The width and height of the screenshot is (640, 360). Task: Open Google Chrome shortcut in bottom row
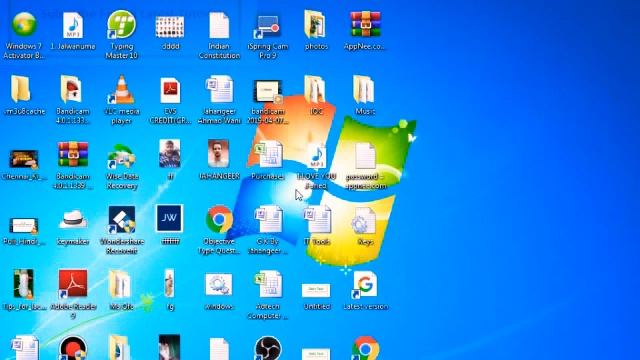[365, 348]
